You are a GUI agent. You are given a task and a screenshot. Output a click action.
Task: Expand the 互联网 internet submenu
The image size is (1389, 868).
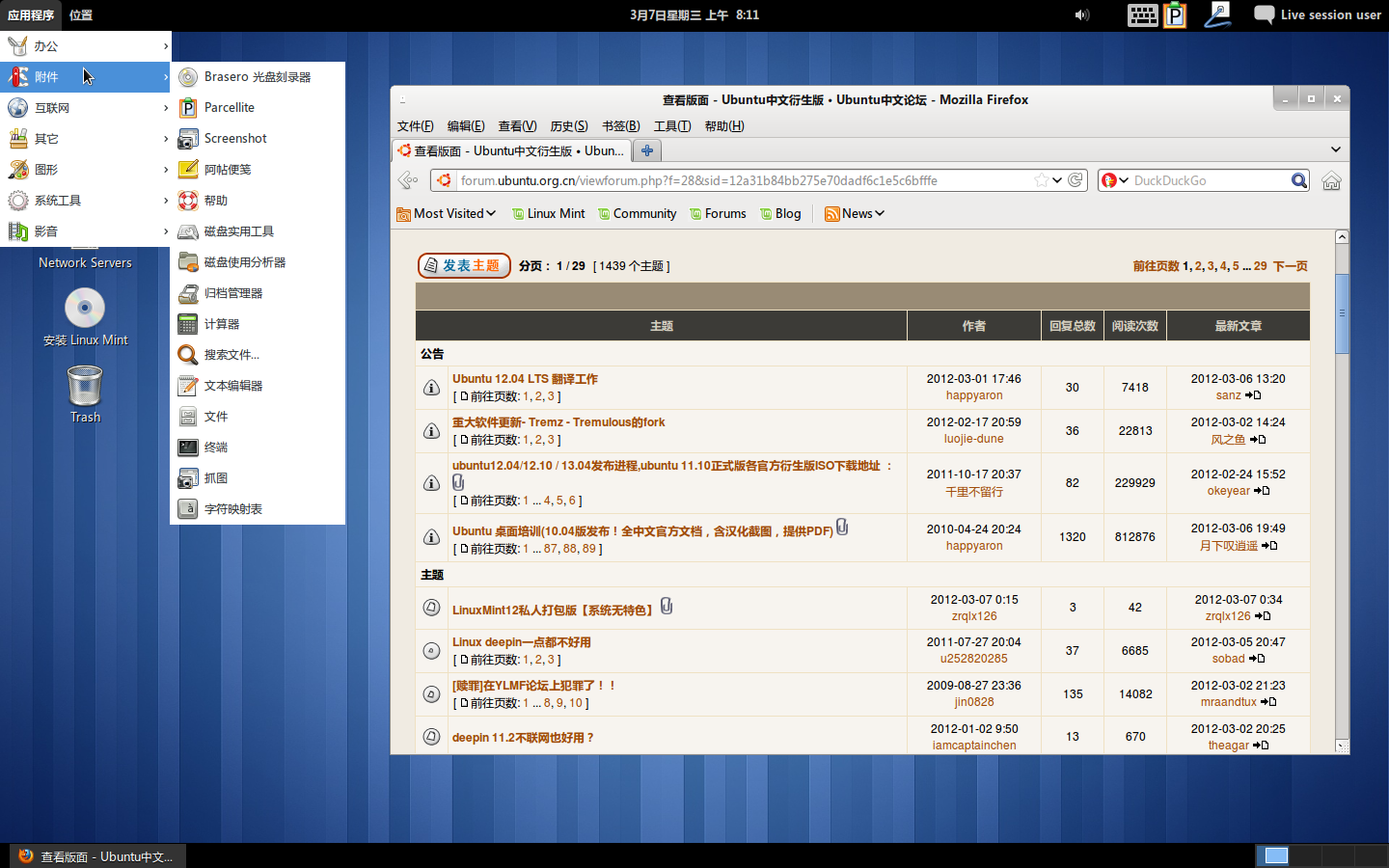pyautogui.click(x=85, y=108)
